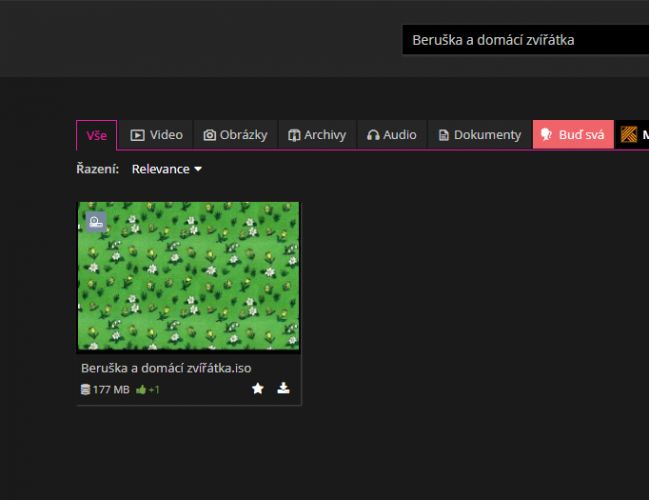Click the Beruška a domácí zvířátka.iso file name
649x500 pixels.
(x=166, y=368)
